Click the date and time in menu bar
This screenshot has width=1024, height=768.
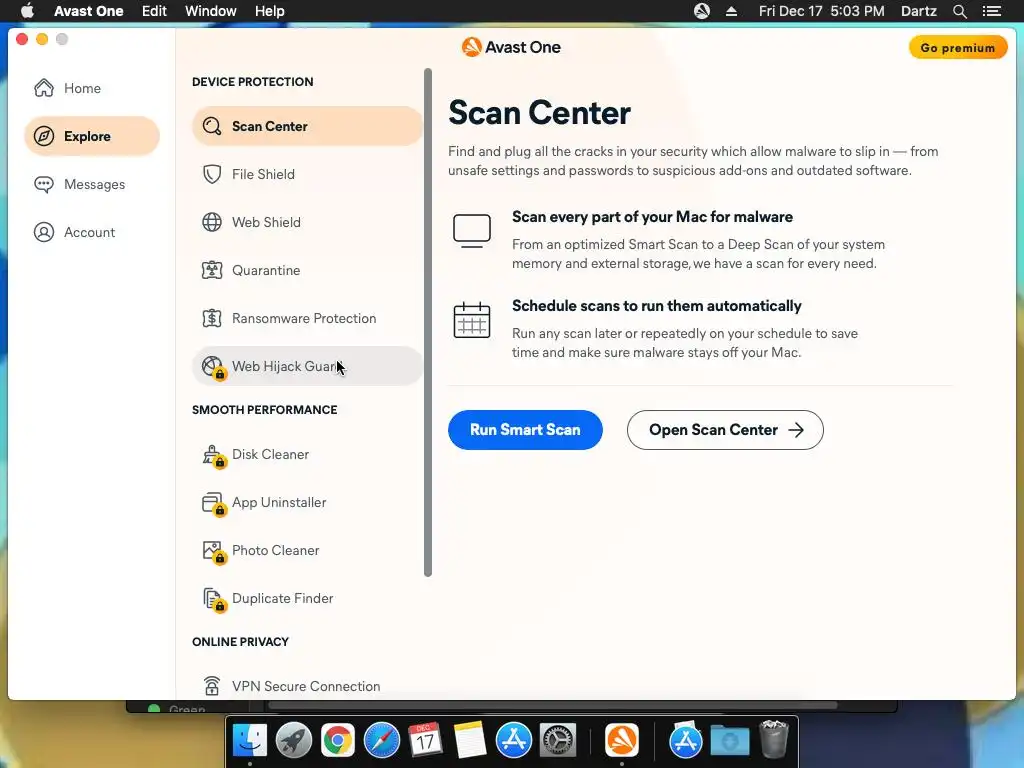coord(821,11)
